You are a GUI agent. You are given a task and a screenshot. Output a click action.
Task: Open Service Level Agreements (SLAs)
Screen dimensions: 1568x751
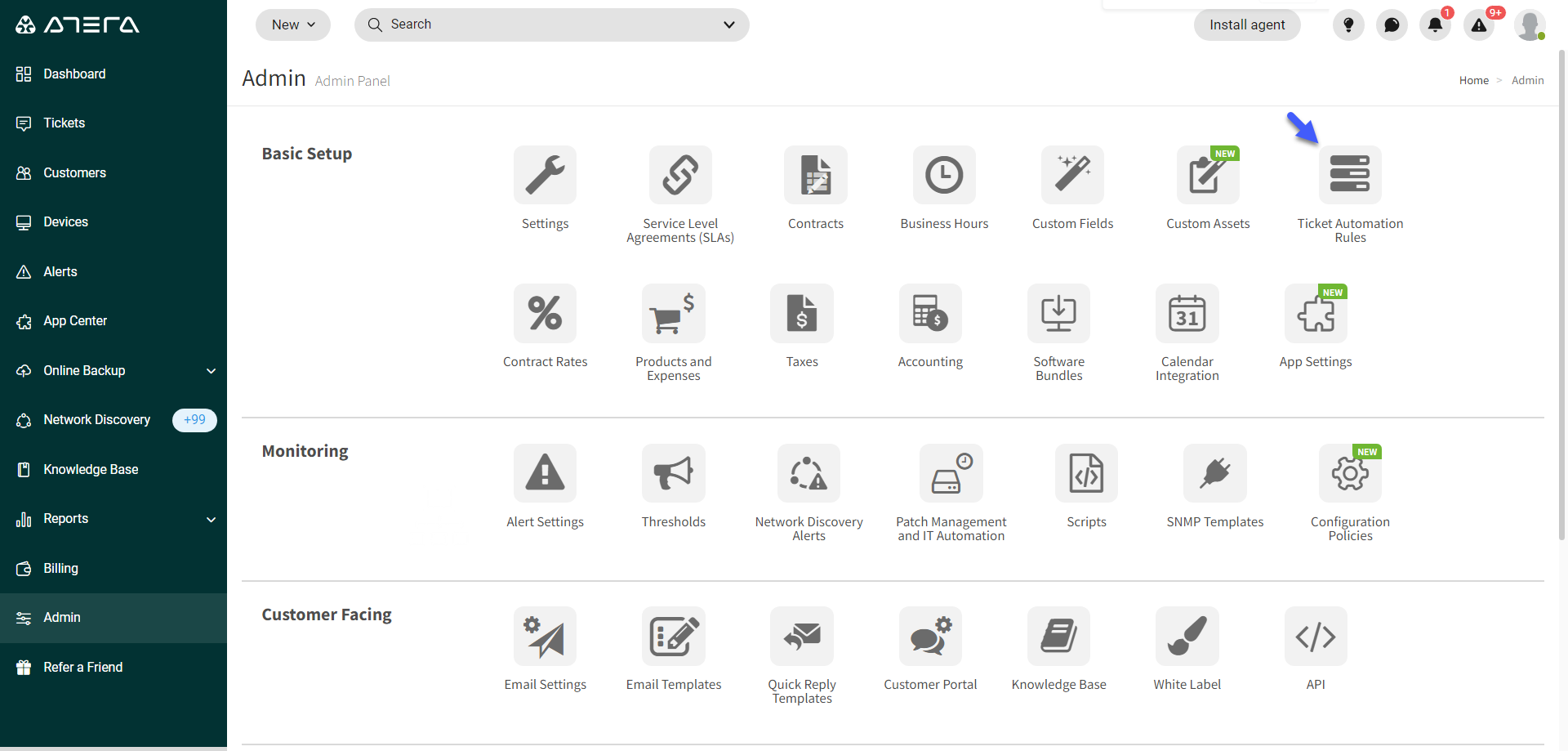coord(680,175)
